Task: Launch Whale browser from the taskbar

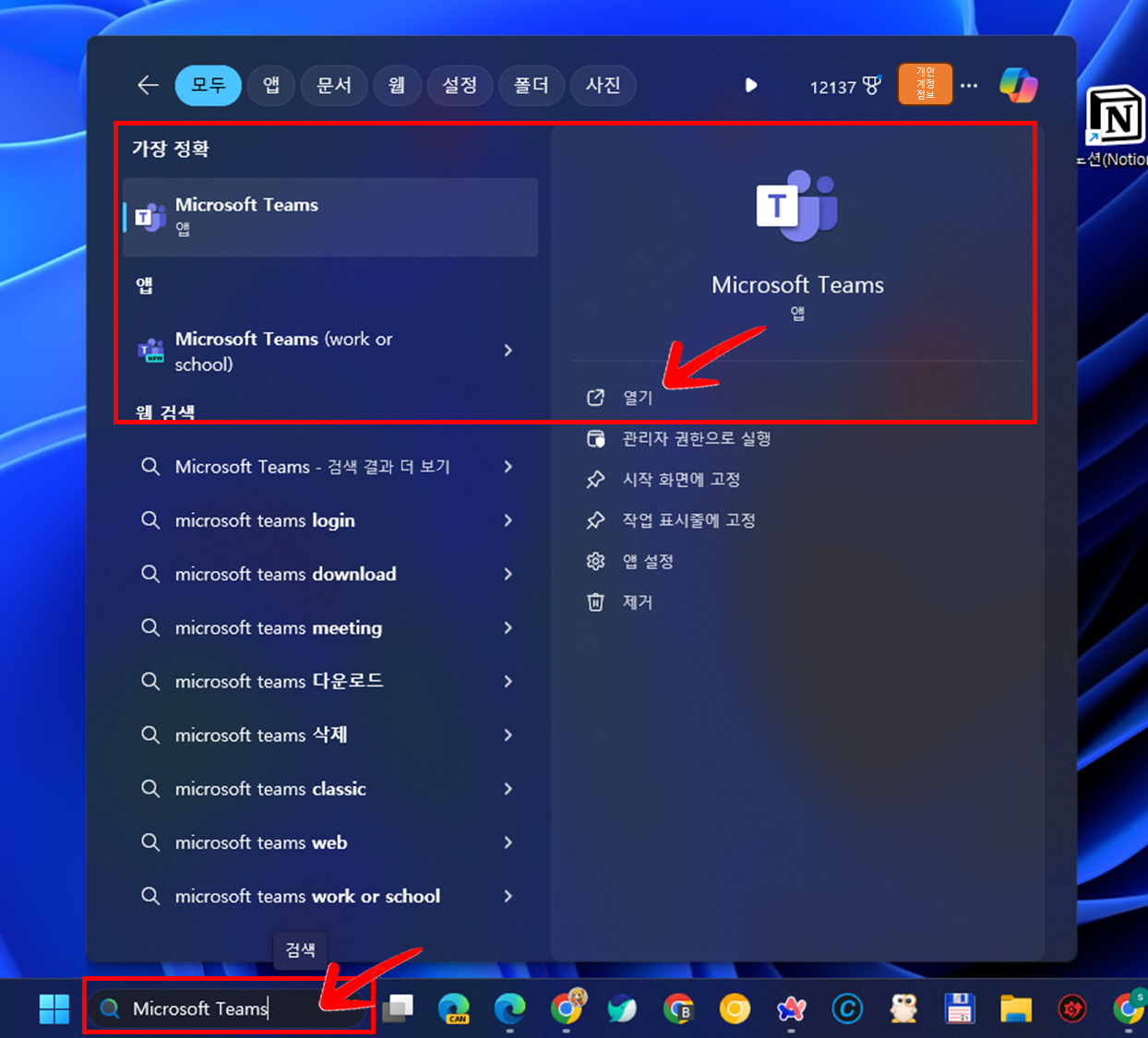Action: 622,1008
